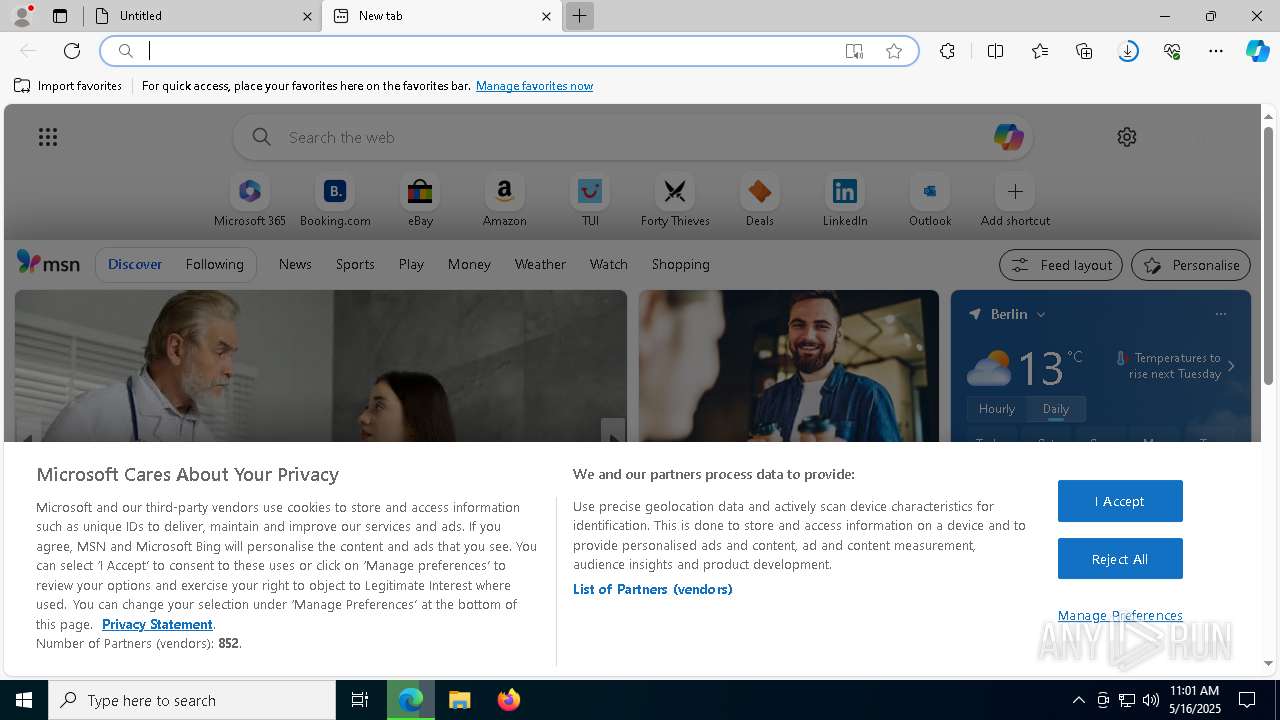Open Copilot sidebar icon

pyautogui.click(x=1258, y=51)
